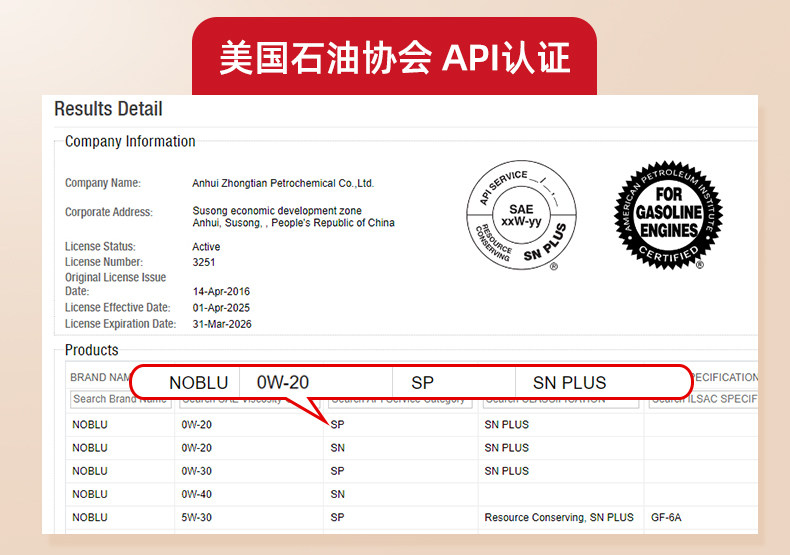Image resolution: width=790 pixels, height=555 pixels.
Task: Select the expiration date '31-Mar-2026'
Action: pyautogui.click(x=222, y=324)
